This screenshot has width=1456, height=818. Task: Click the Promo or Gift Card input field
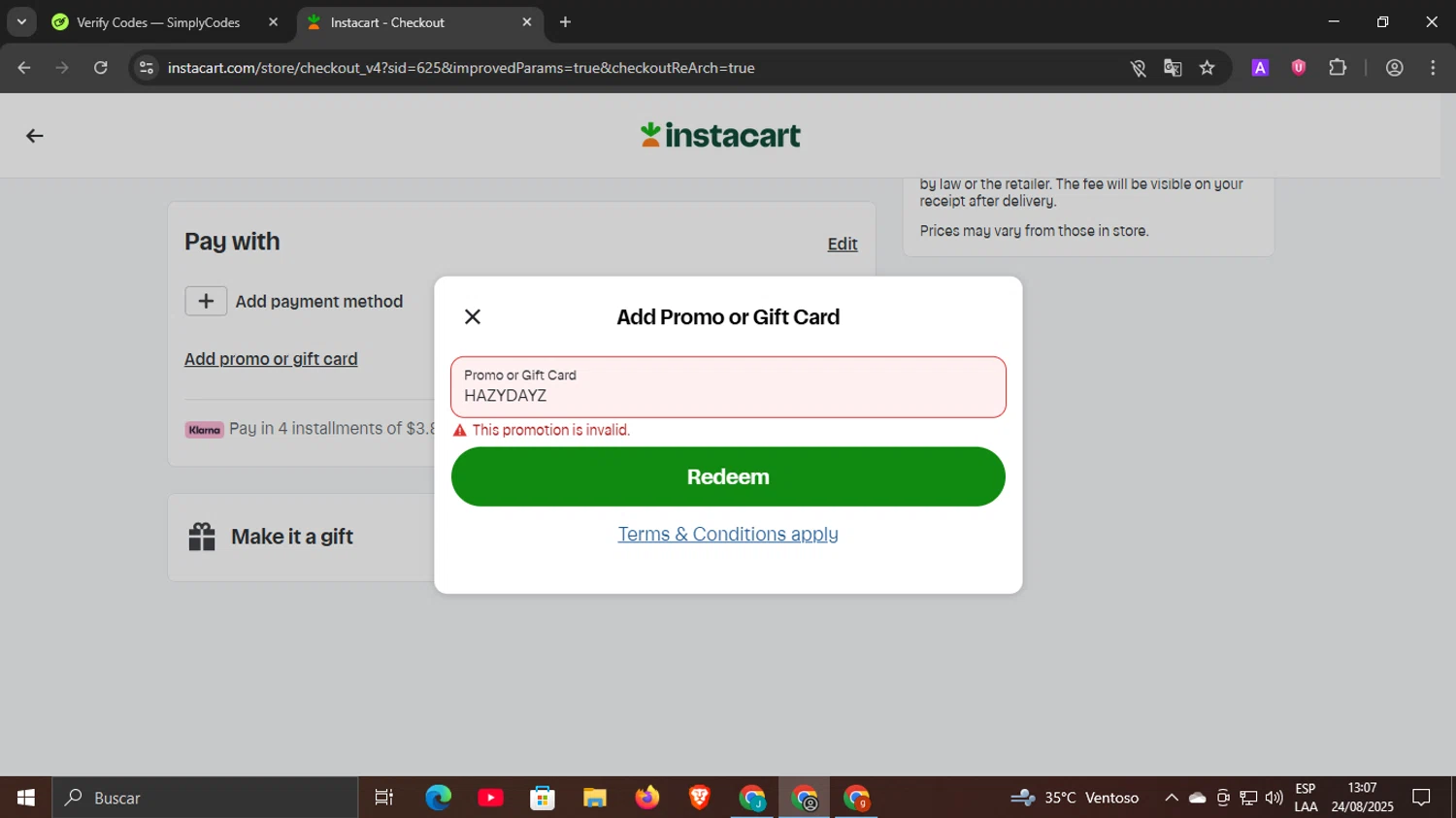click(x=728, y=387)
